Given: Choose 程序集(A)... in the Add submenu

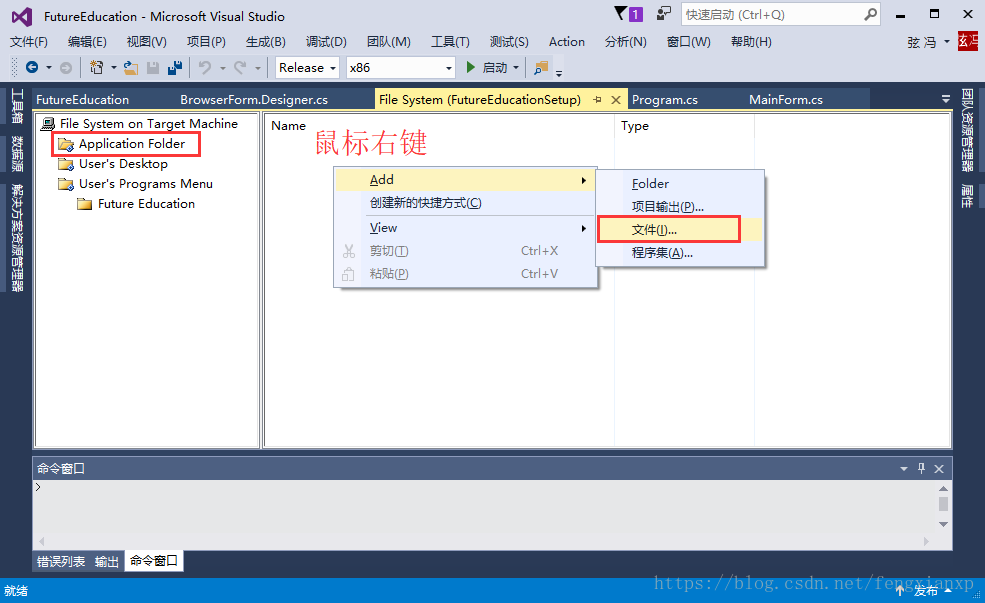Looking at the screenshot, I should [680, 253].
